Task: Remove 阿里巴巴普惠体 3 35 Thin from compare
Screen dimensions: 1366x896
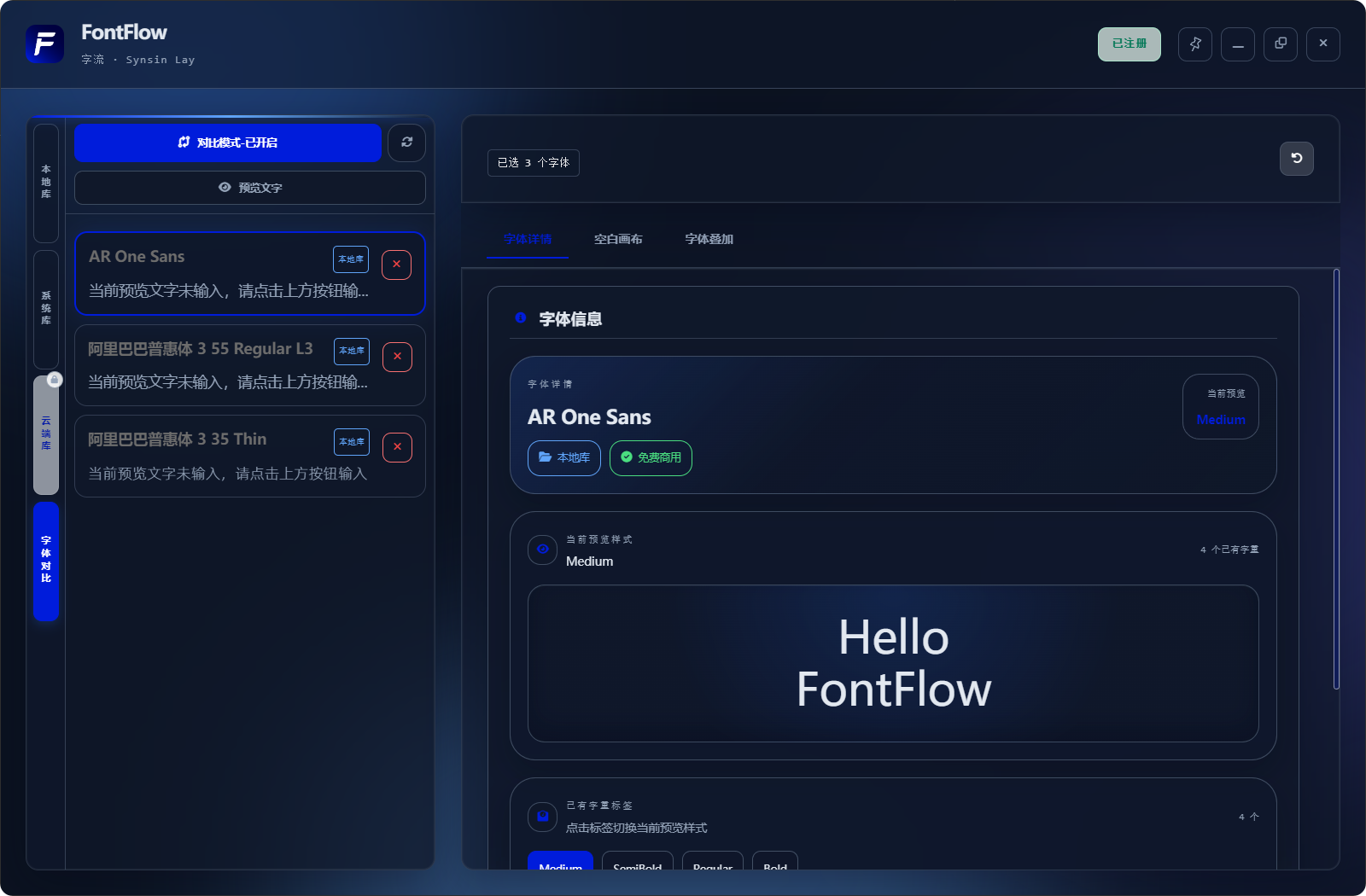Action: click(x=397, y=447)
